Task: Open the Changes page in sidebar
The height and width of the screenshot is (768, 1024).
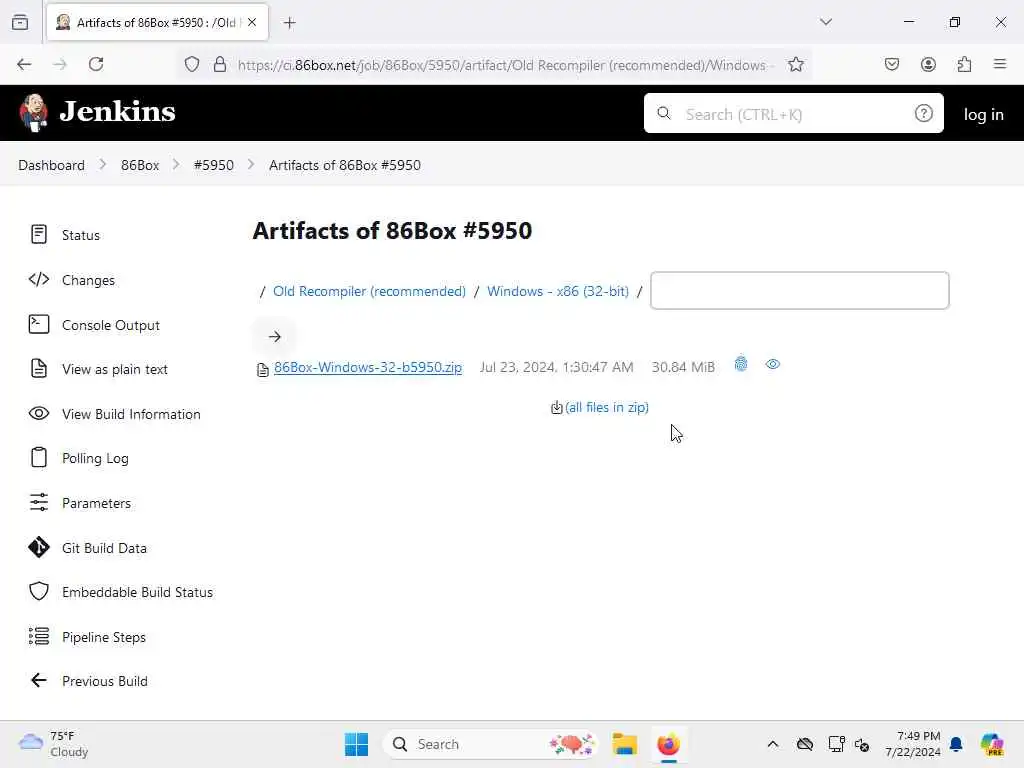Action: 72,280
